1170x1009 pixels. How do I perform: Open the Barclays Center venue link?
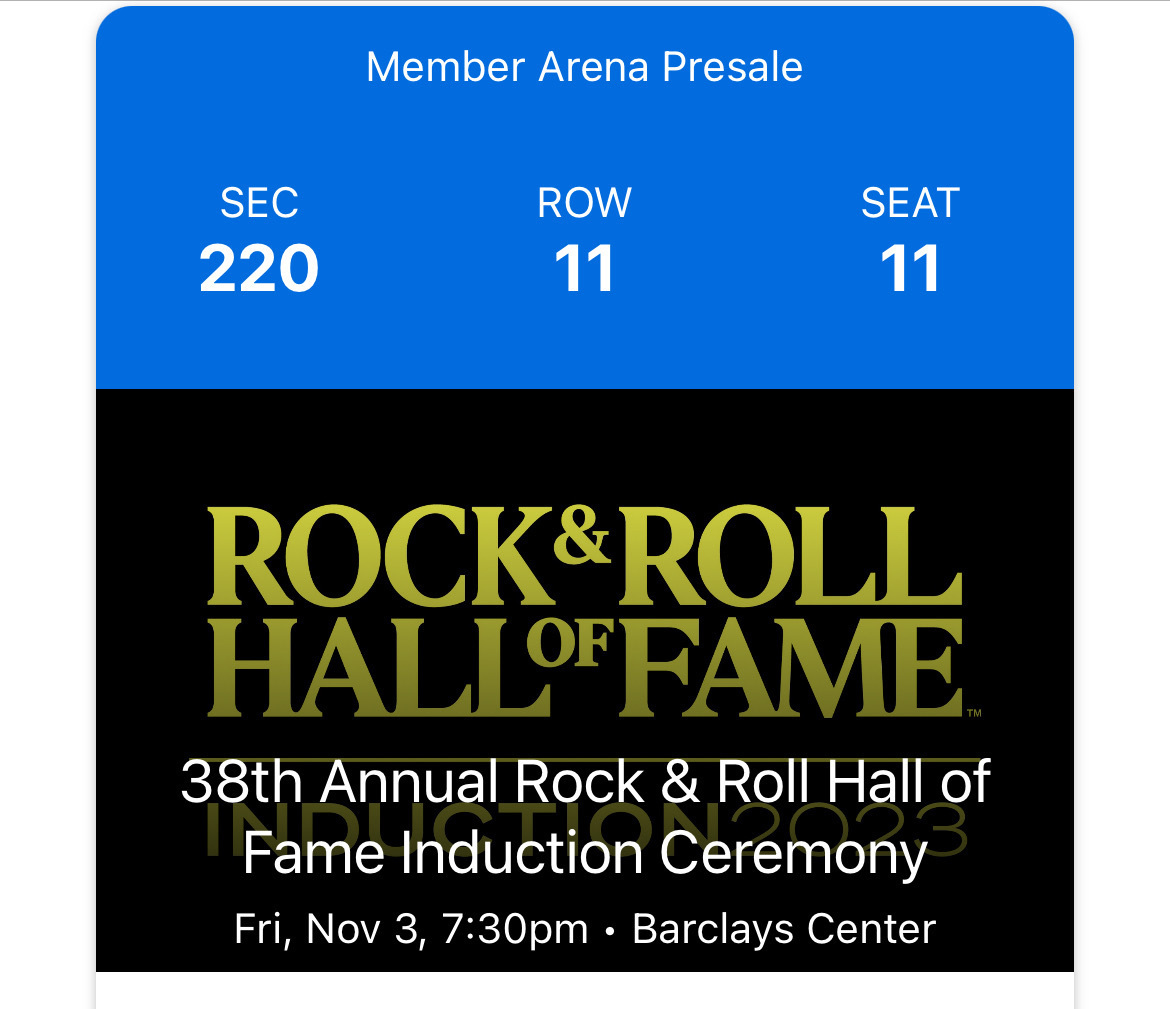tap(784, 929)
